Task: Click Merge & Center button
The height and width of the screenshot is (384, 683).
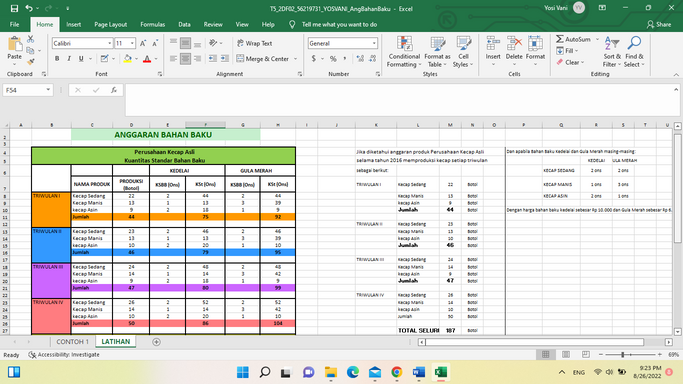Action: (263, 58)
